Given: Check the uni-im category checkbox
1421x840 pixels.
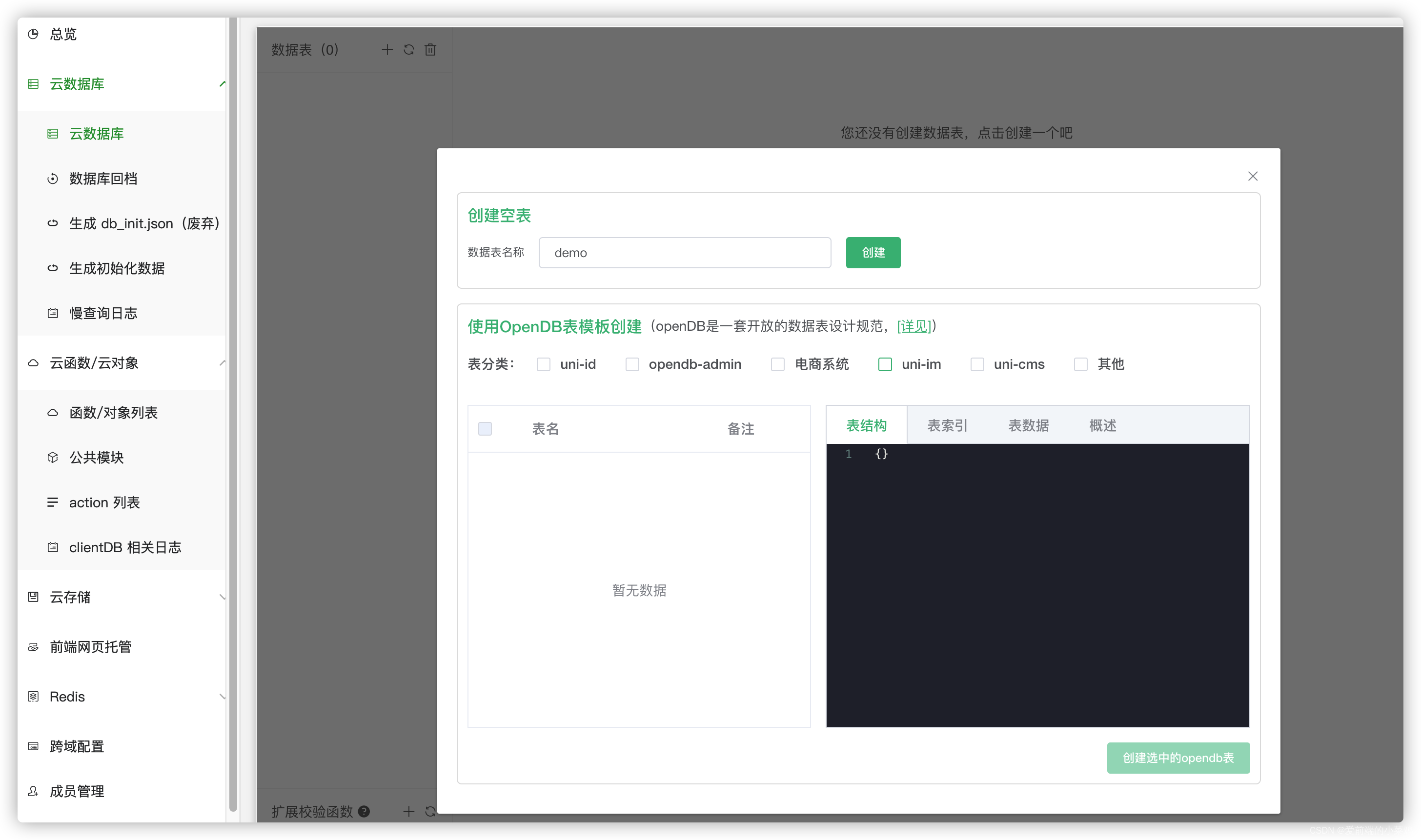Looking at the screenshot, I should pos(885,364).
